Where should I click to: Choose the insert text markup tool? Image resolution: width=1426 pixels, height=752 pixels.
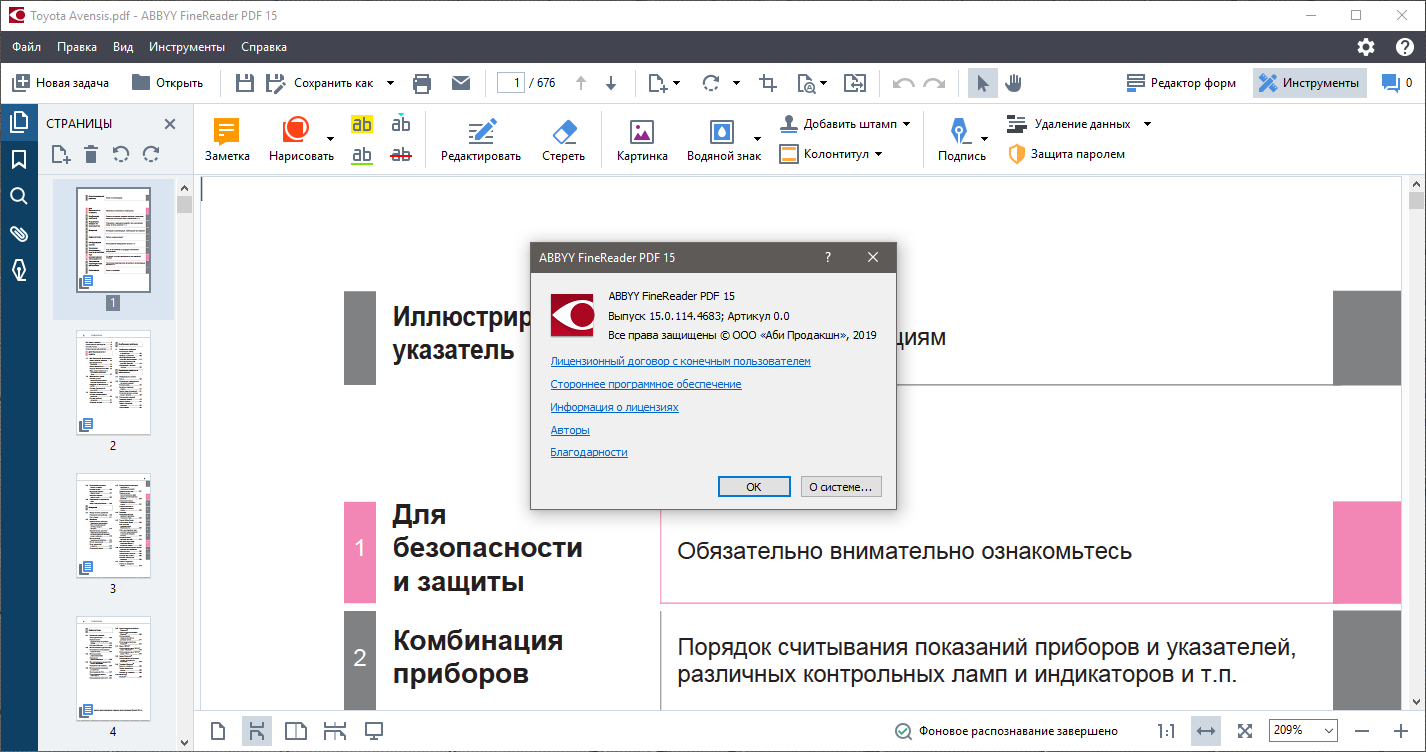pos(401,124)
